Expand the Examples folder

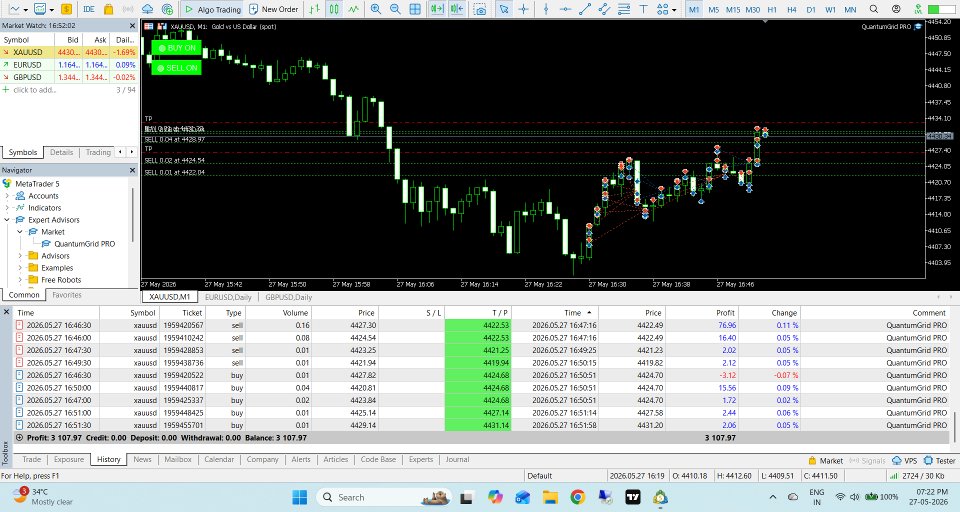pos(20,268)
